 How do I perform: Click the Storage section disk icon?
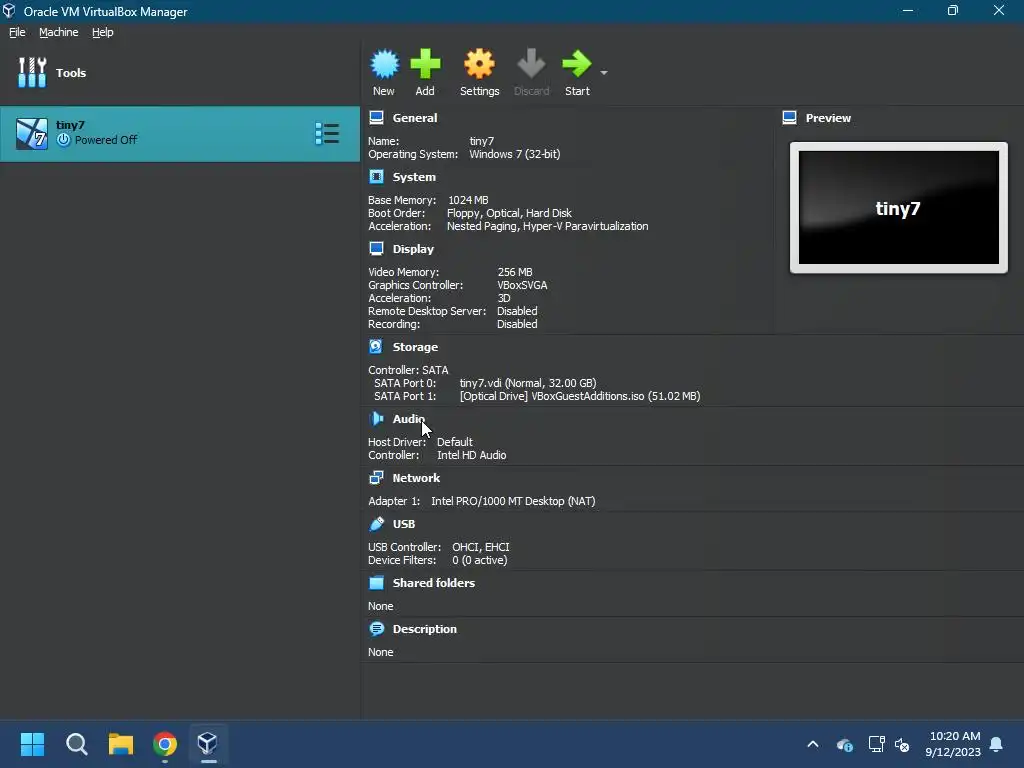pos(376,347)
